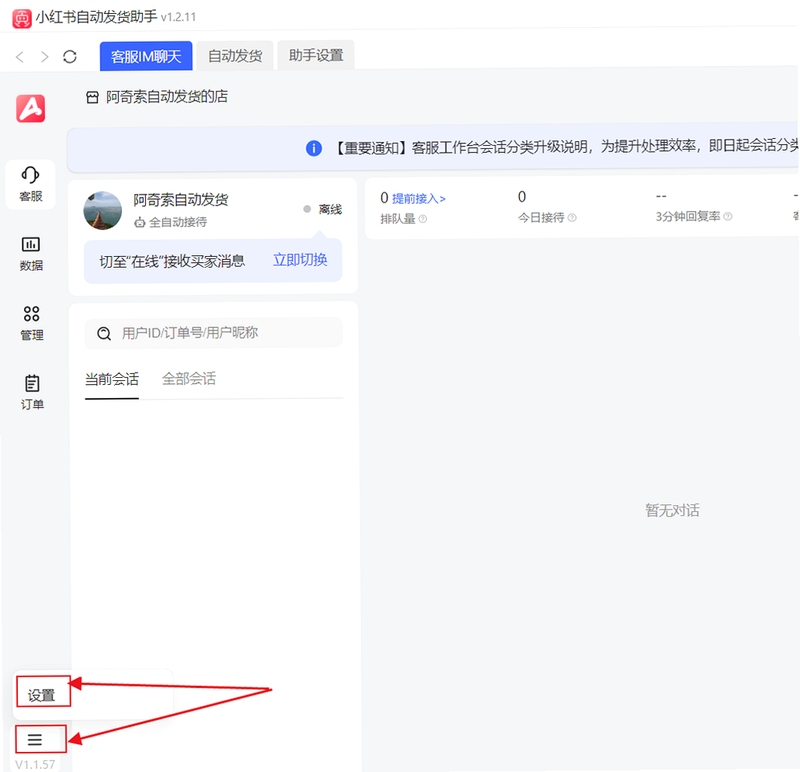
Task: Click the 阿奇索自动发货 profile avatar
Action: click(x=103, y=211)
